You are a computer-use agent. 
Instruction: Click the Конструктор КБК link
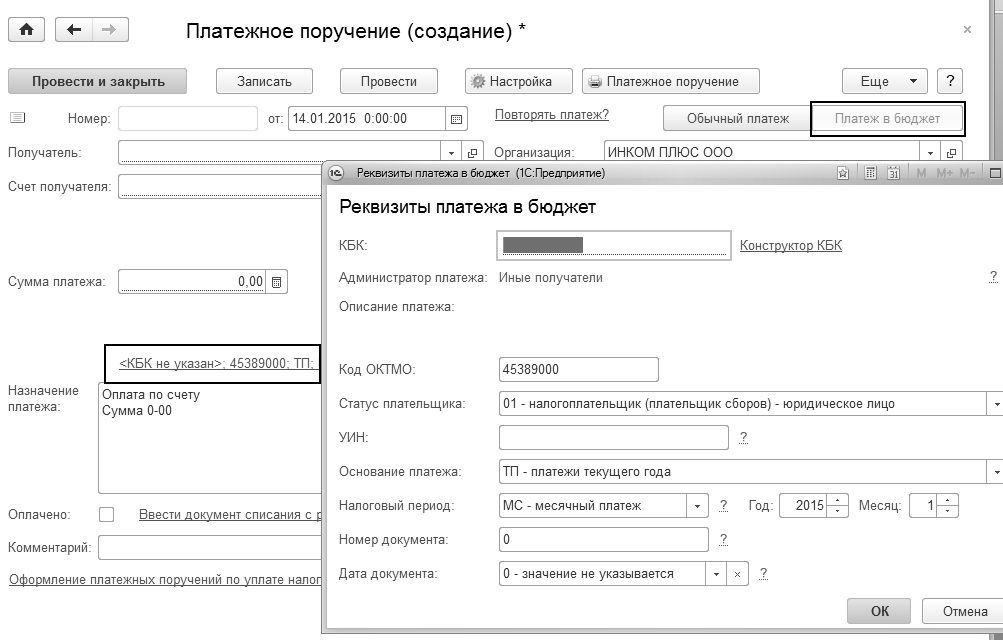pyautogui.click(x=790, y=245)
